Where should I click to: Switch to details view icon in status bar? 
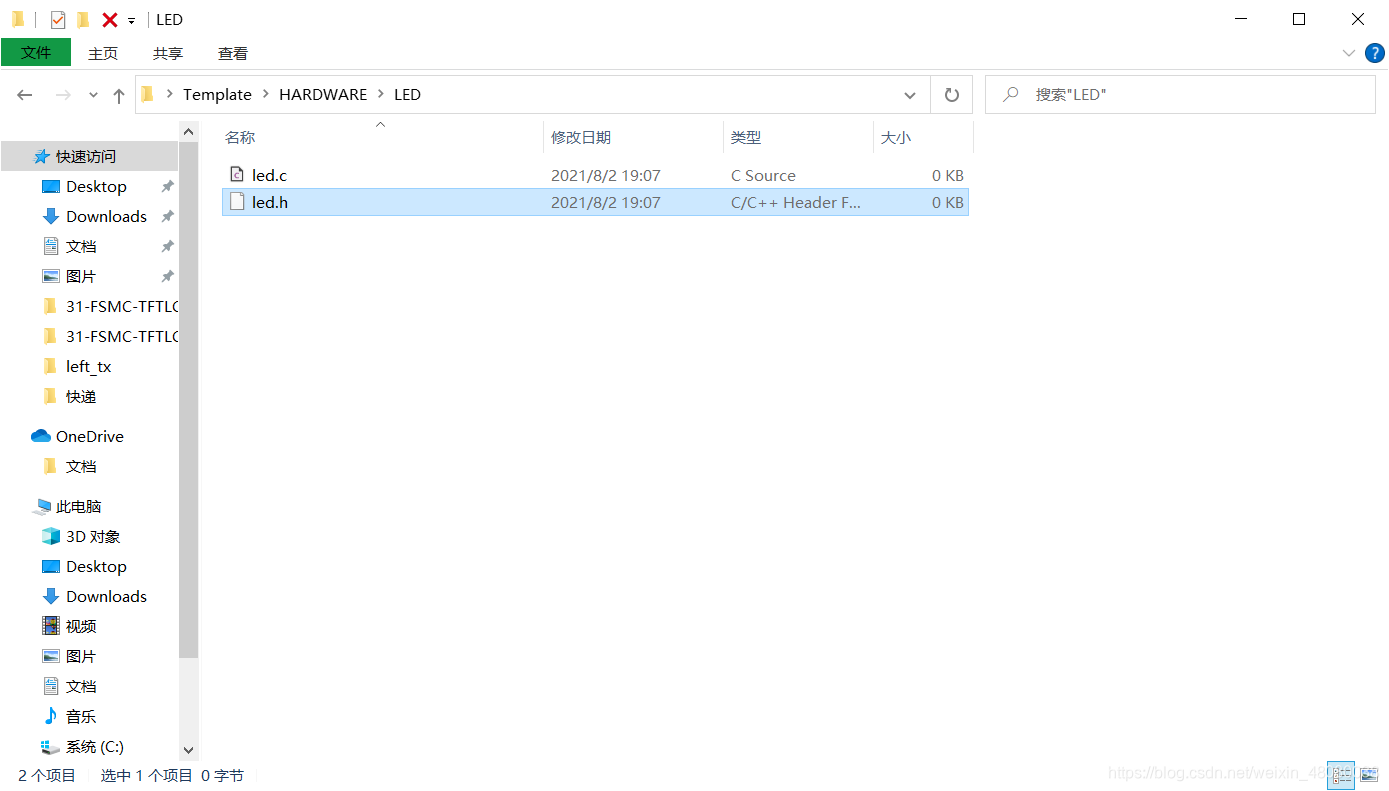pos(1341,775)
